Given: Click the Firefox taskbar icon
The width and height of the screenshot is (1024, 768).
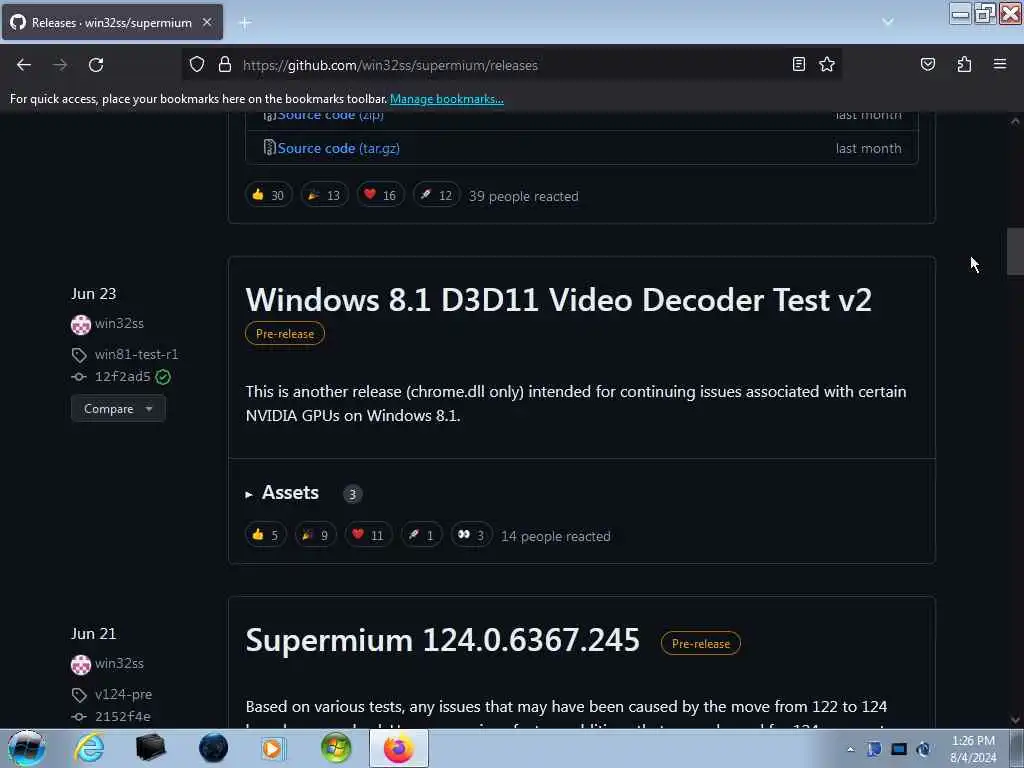Looking at the screenshot, I should click(x=398, y=748).
